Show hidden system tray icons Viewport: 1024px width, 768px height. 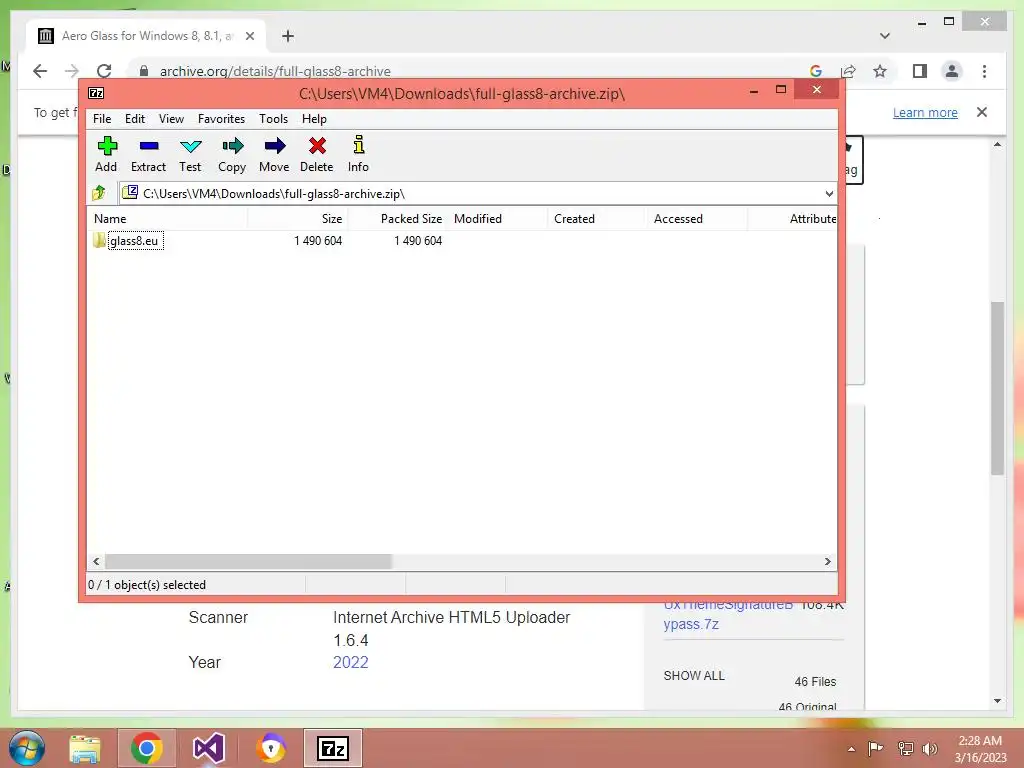click(851, 749)
